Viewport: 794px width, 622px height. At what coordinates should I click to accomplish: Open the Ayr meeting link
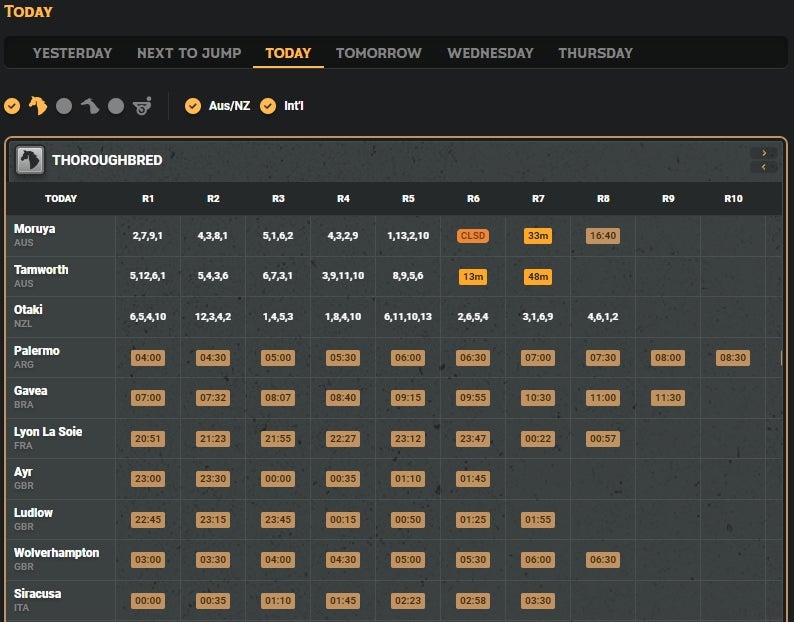coord(23,472)
